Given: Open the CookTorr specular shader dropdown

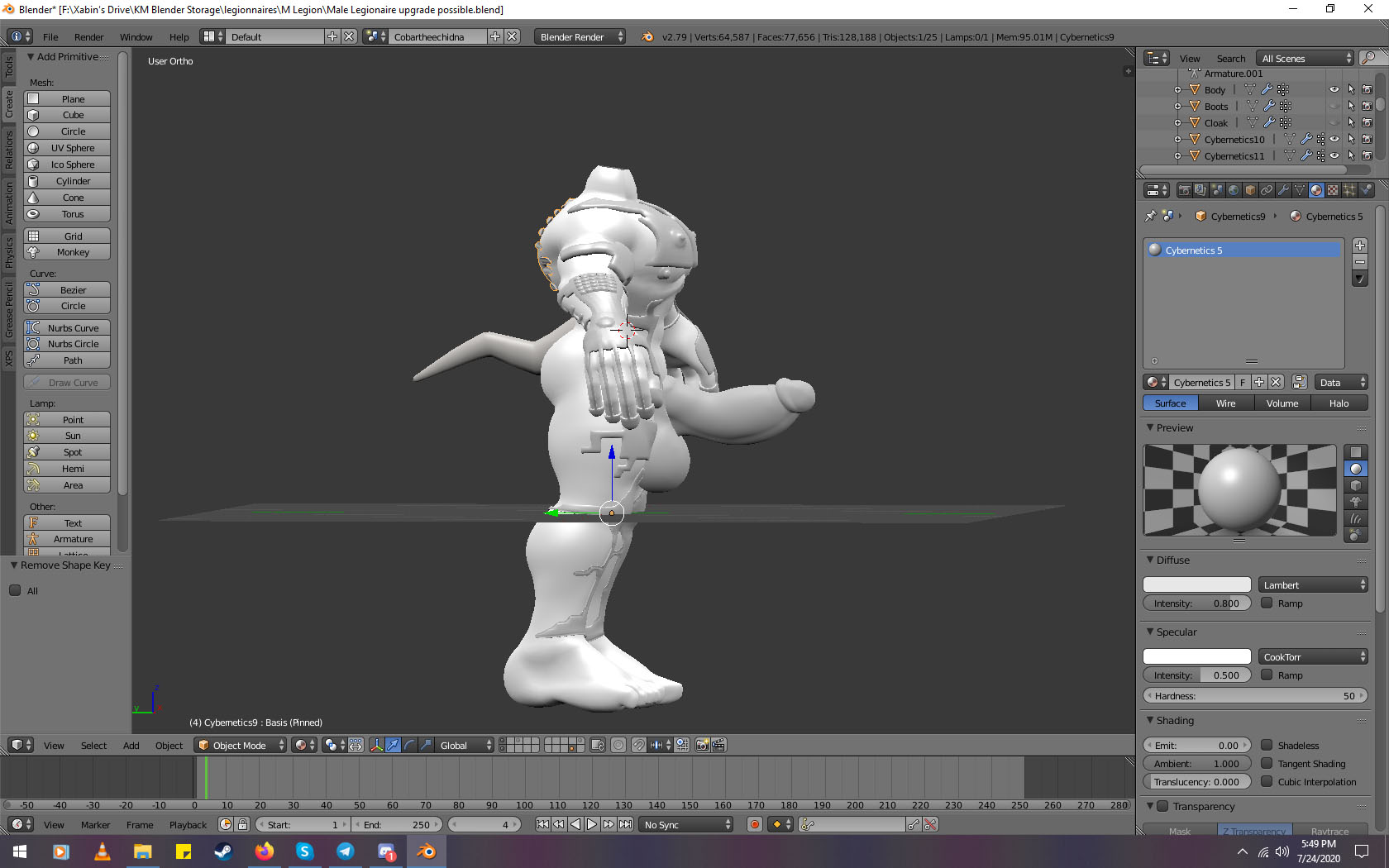Looking at the screenshot, I should pyautogui.click(x=1313, y=656).
